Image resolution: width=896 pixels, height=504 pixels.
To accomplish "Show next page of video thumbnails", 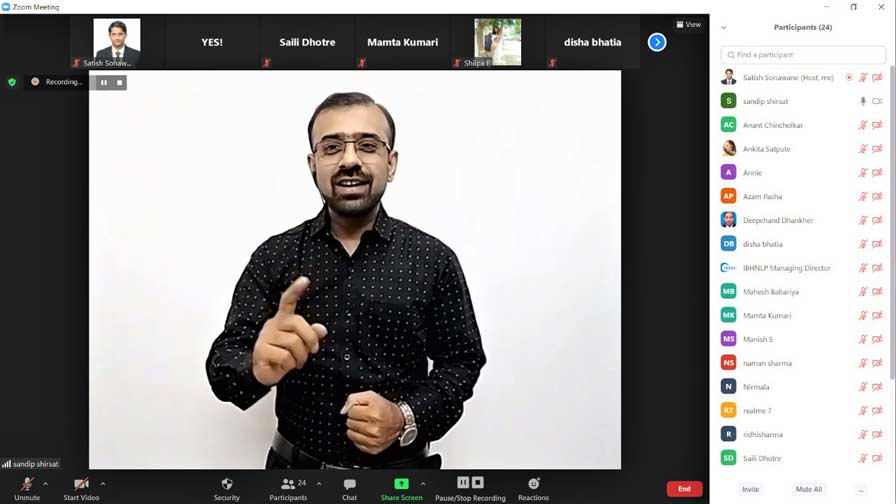I will 657,42.
